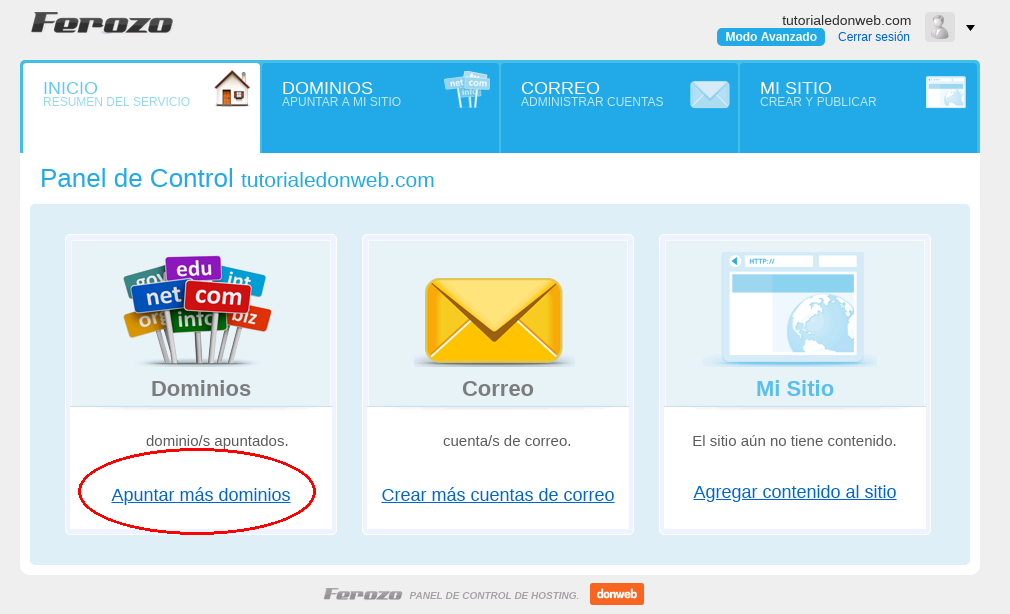Click the domain signs icon on the Dominios tab
1010x614 pixels.
coord(467,90)
